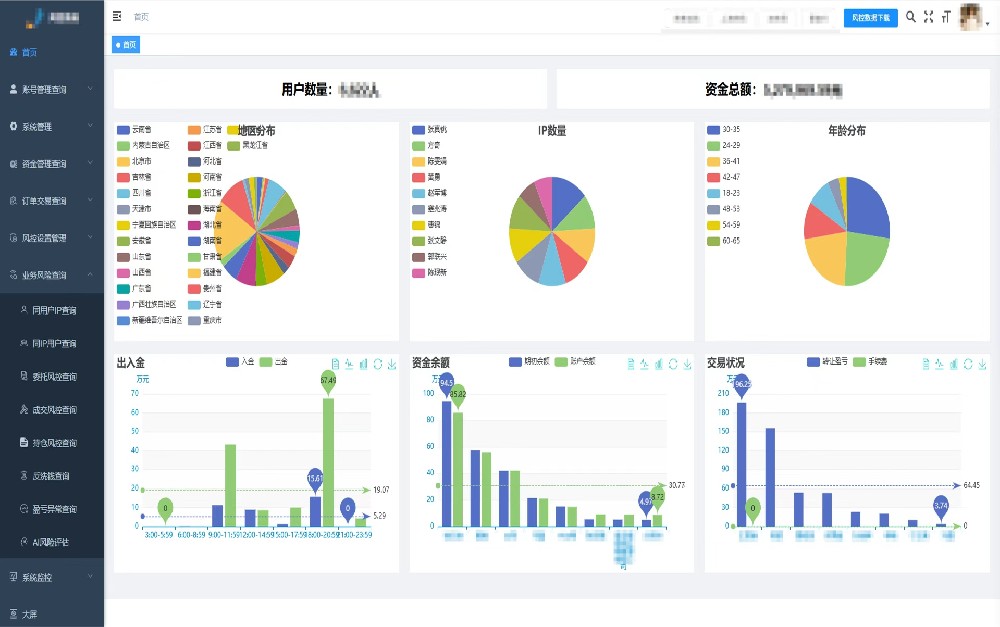The image size is (1000, 627).
Task: Click the tallest green bar in 出入金 chart
Action: 328,460
